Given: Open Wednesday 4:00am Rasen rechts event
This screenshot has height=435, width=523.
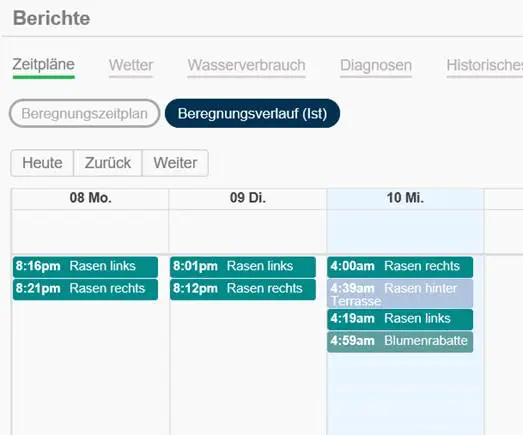Looking at the screenshot, I should [400, 267].
